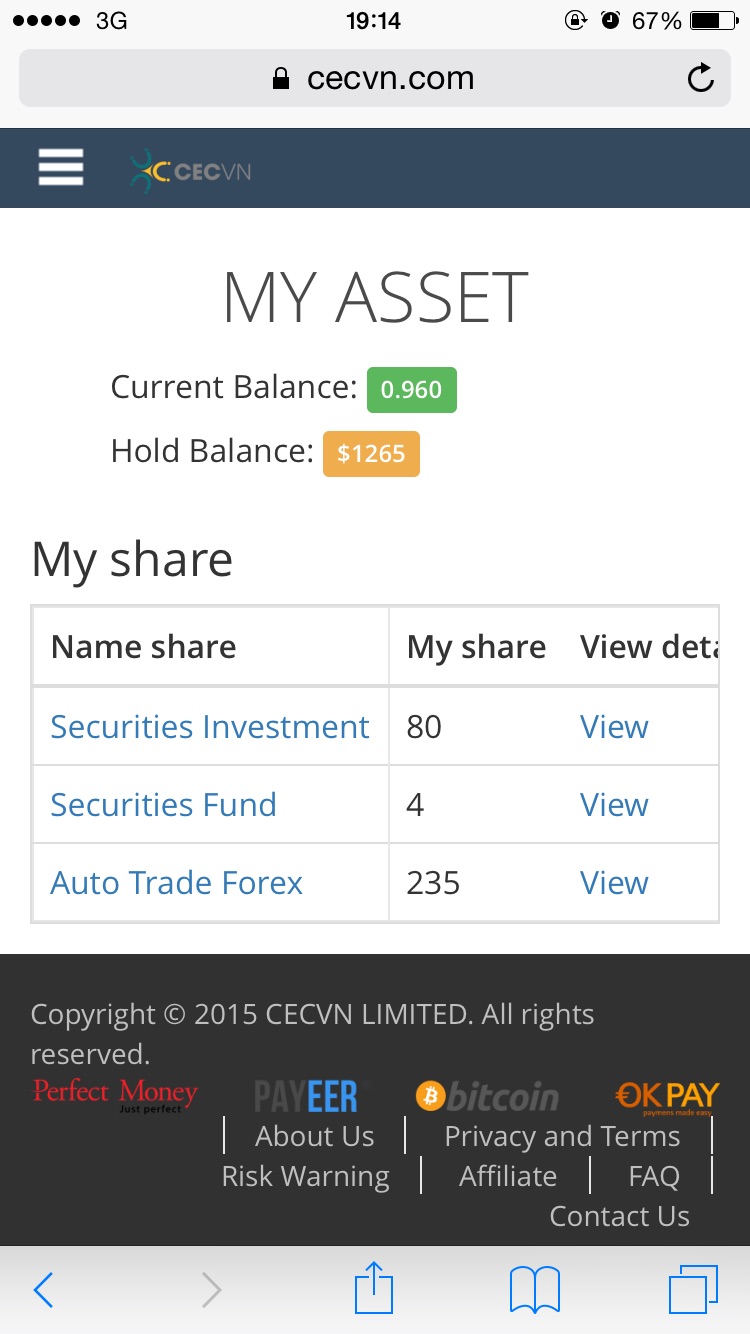Tap the Perfect Money logo
The width and height of the screenshot is (750, 1334).
(115, 1094)
